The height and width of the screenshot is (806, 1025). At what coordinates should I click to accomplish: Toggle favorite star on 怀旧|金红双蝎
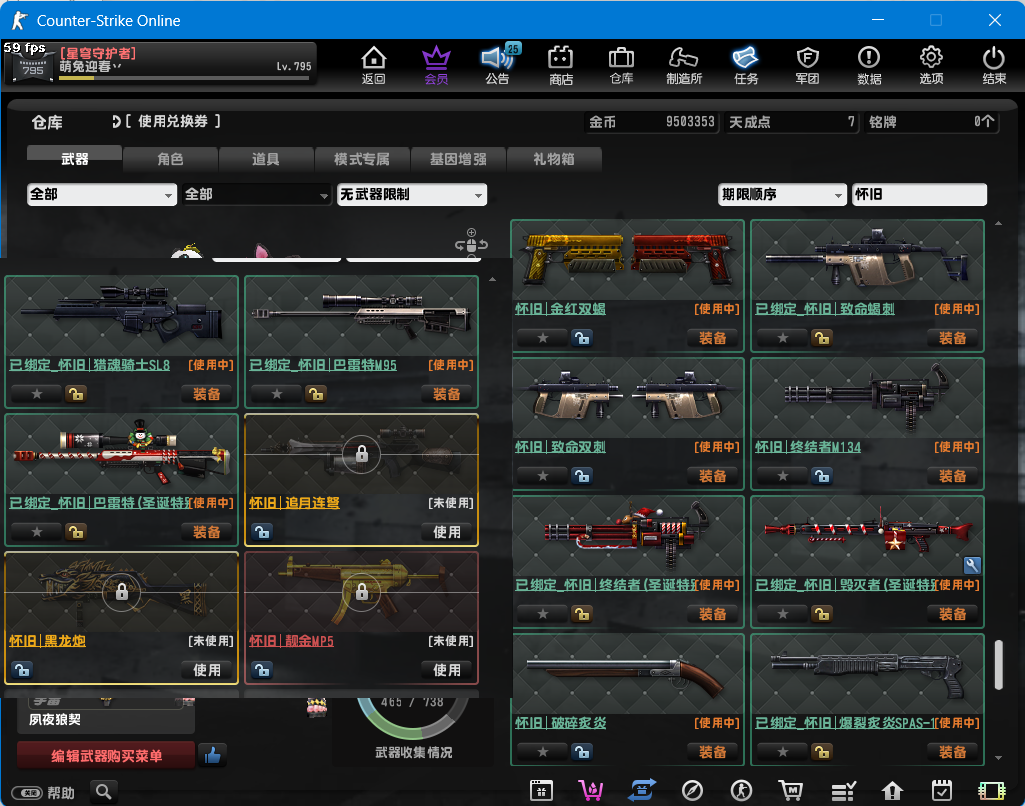(543, 338)
